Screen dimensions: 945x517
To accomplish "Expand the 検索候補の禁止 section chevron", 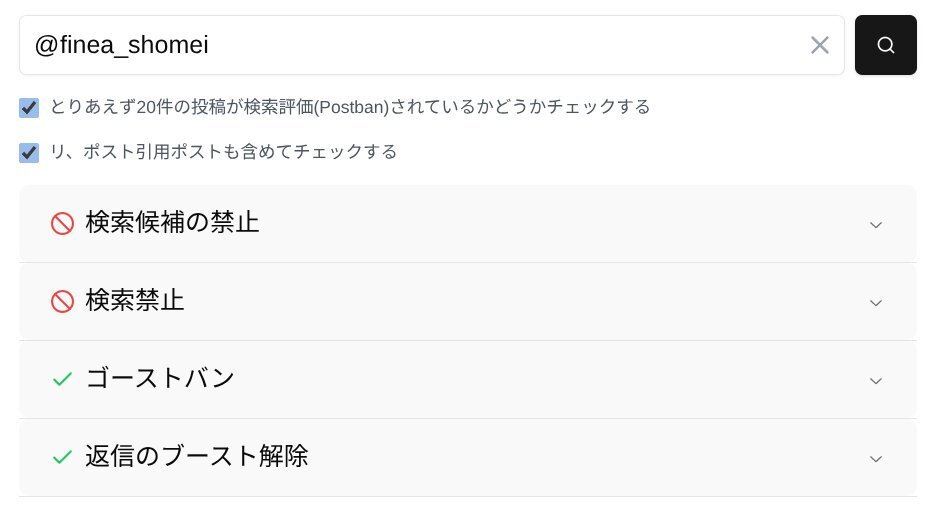I will (x=876, y=224).
